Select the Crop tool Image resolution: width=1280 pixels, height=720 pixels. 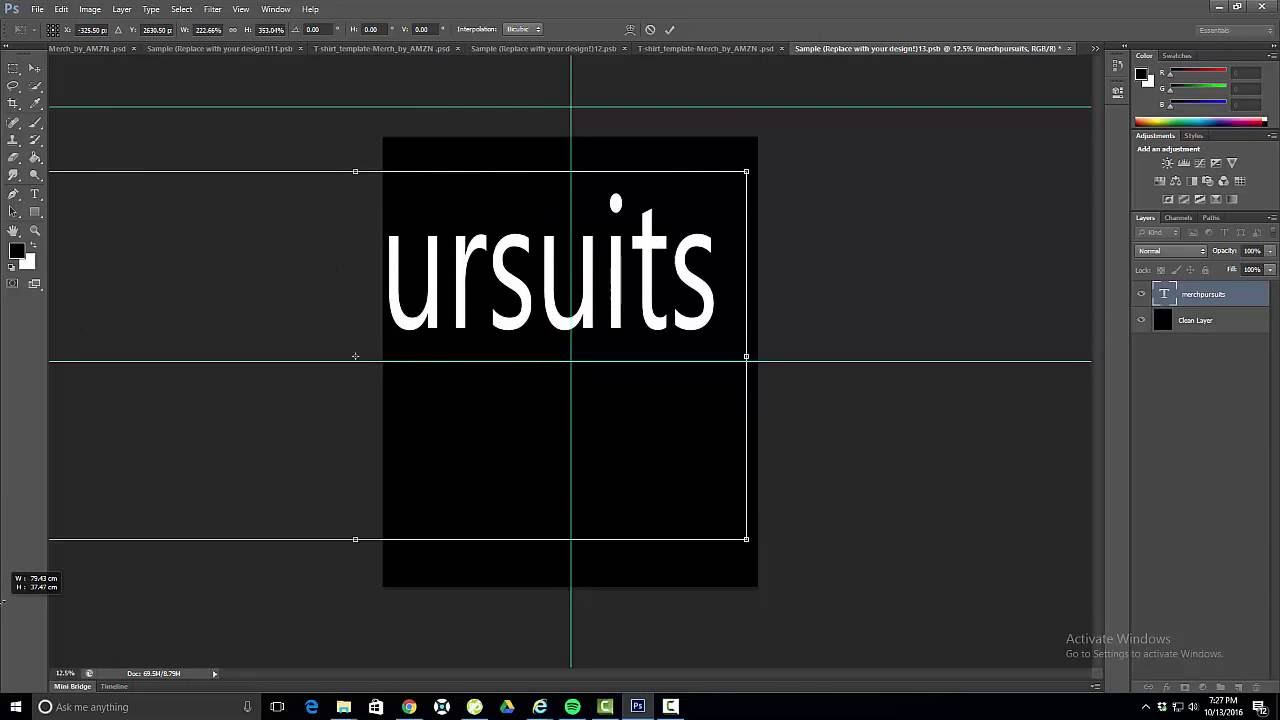point(13,104)
